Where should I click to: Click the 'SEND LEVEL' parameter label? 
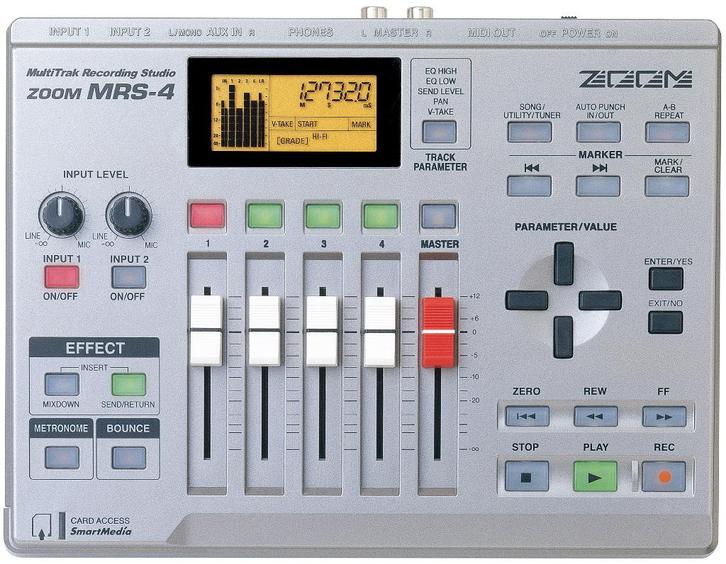coord(440,91)
